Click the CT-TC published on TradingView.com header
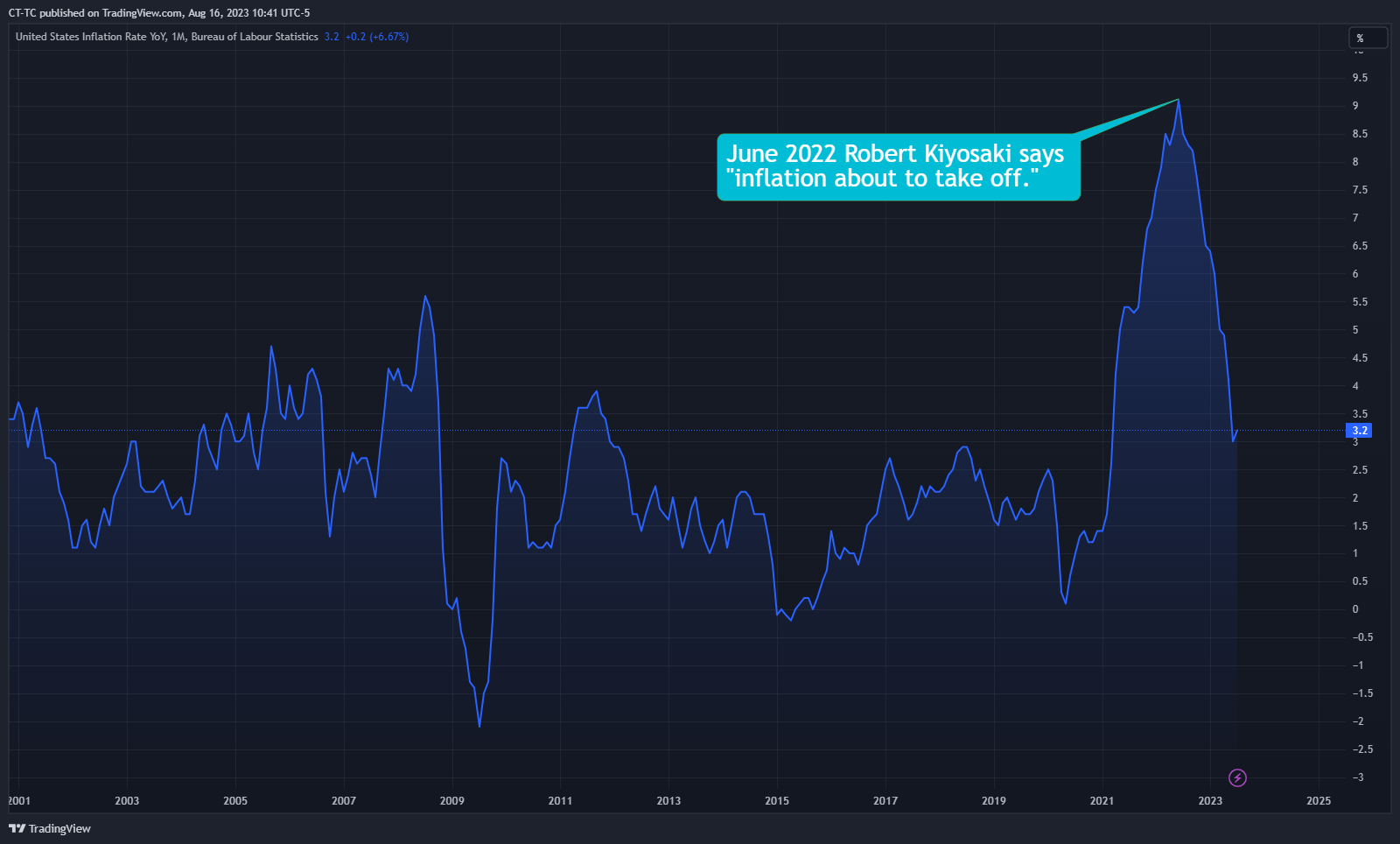 (158, 13)
